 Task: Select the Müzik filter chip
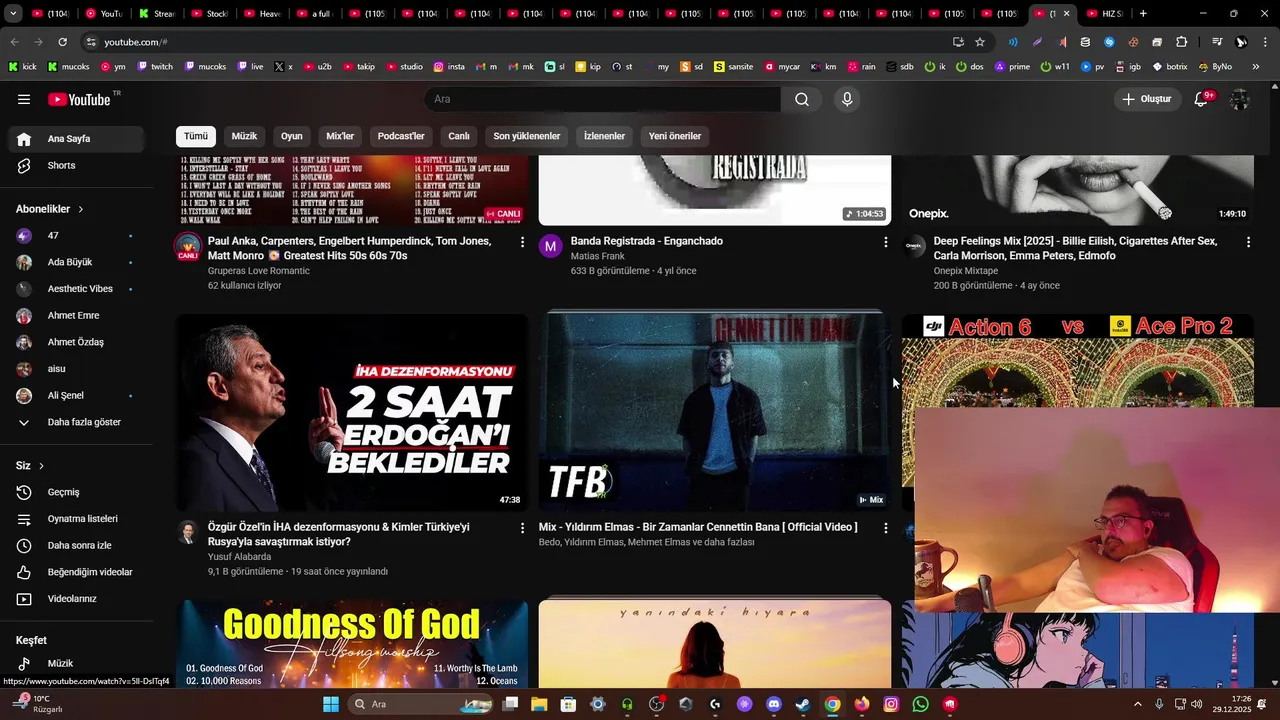(244, 136)
